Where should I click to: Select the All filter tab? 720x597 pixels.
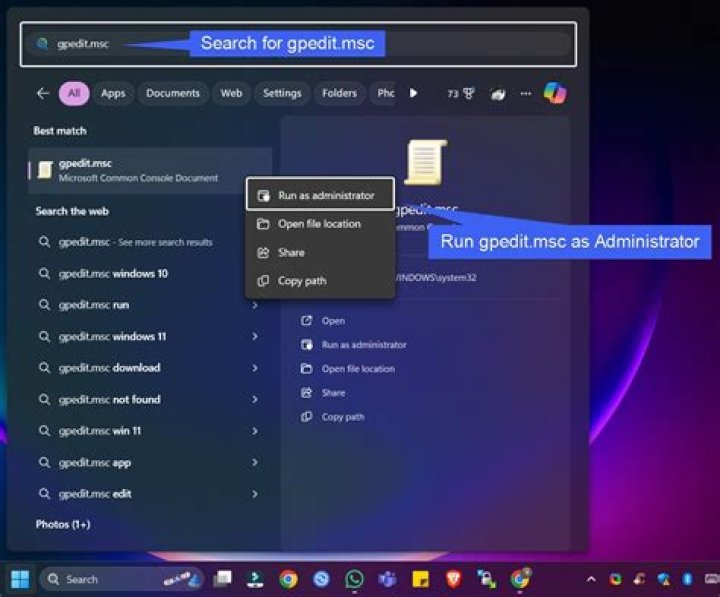[74, 93]
